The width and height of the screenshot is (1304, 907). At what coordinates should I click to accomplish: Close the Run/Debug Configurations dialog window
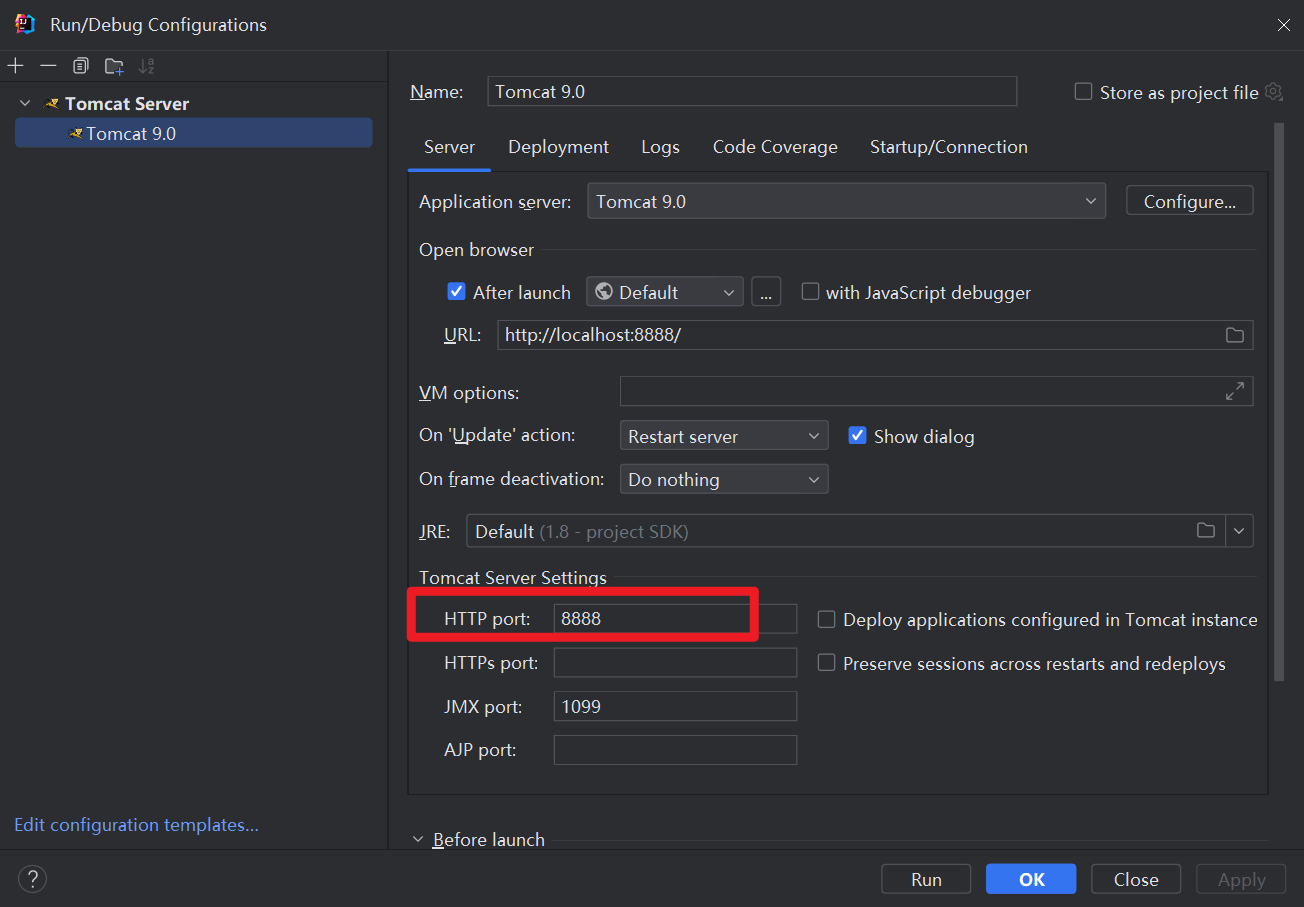(x=1284, y=25)
